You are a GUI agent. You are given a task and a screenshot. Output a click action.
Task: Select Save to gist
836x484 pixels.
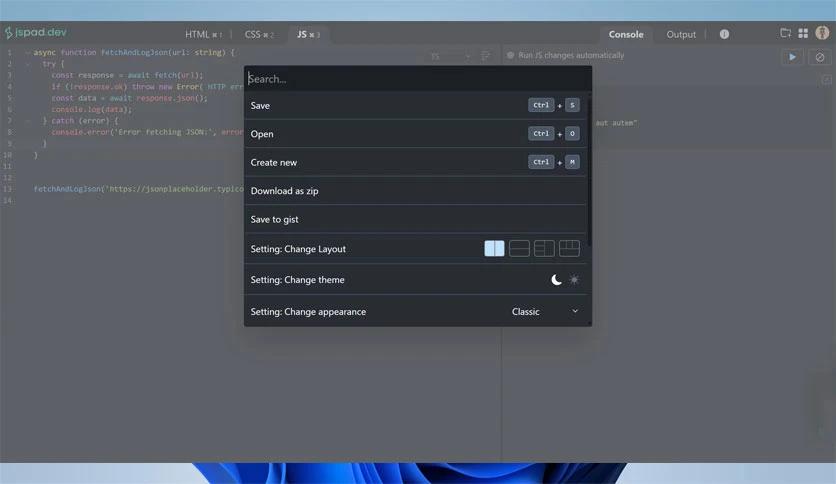click(x=415, y=219)
